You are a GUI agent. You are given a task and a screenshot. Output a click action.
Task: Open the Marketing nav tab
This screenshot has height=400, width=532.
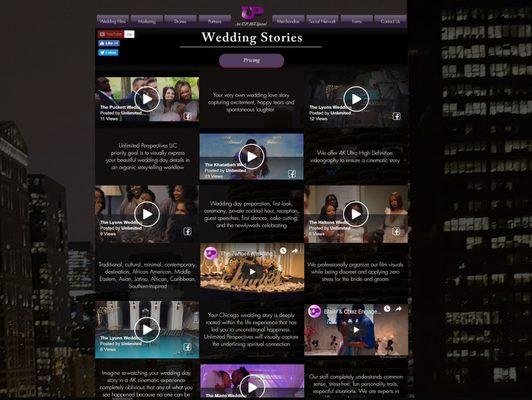[x=147, y=21]
